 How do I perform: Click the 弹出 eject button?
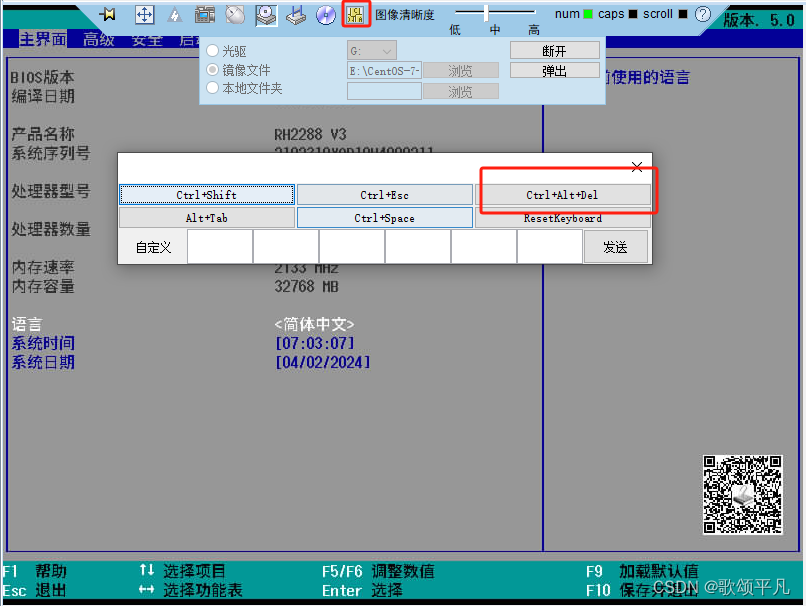coord(555,70)
